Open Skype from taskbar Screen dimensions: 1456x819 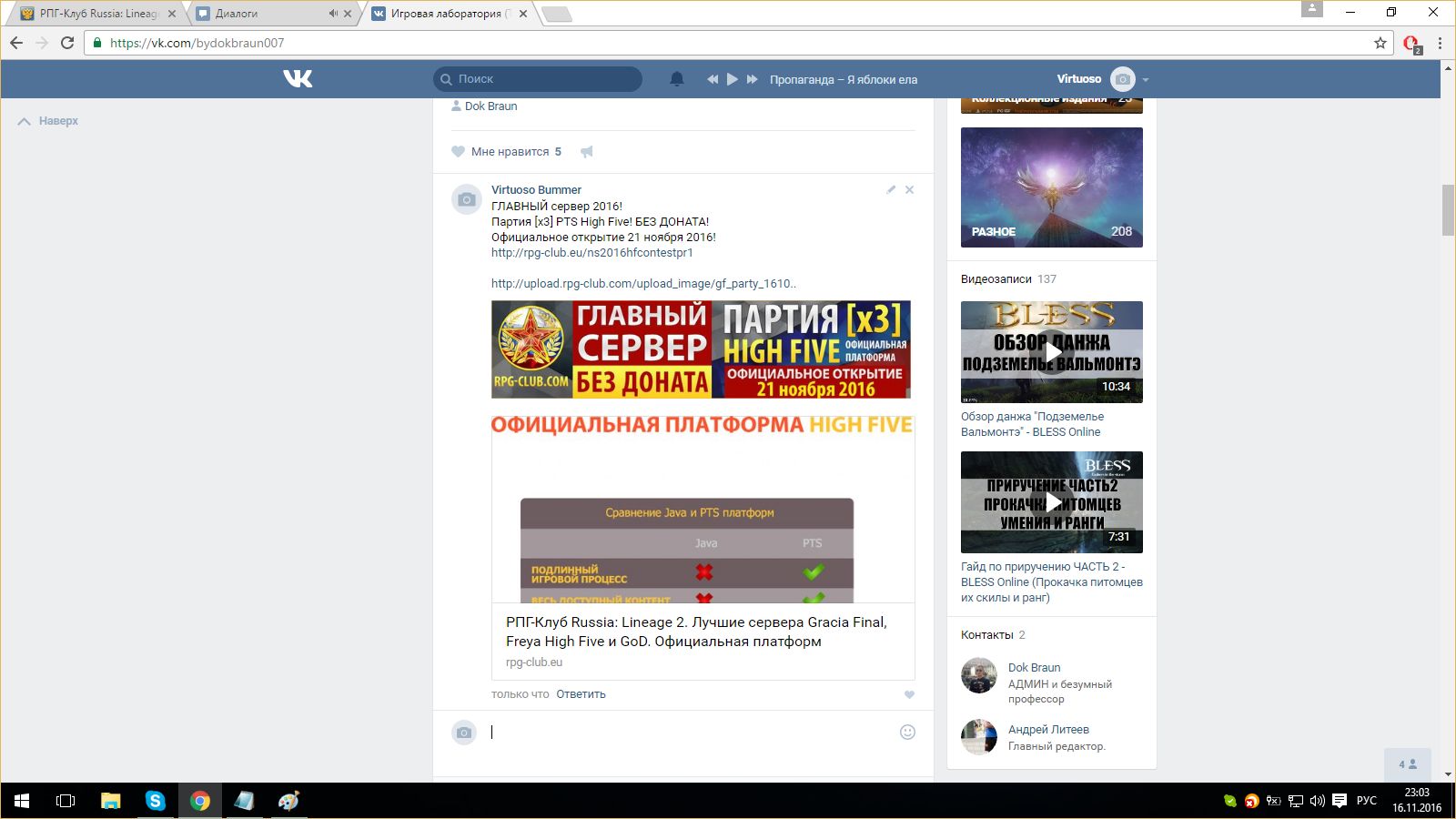click(x=156, y=801)
